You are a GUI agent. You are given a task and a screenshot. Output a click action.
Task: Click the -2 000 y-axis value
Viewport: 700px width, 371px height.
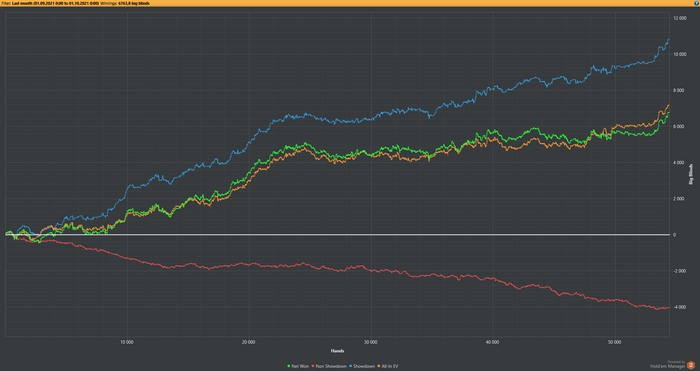680,271
